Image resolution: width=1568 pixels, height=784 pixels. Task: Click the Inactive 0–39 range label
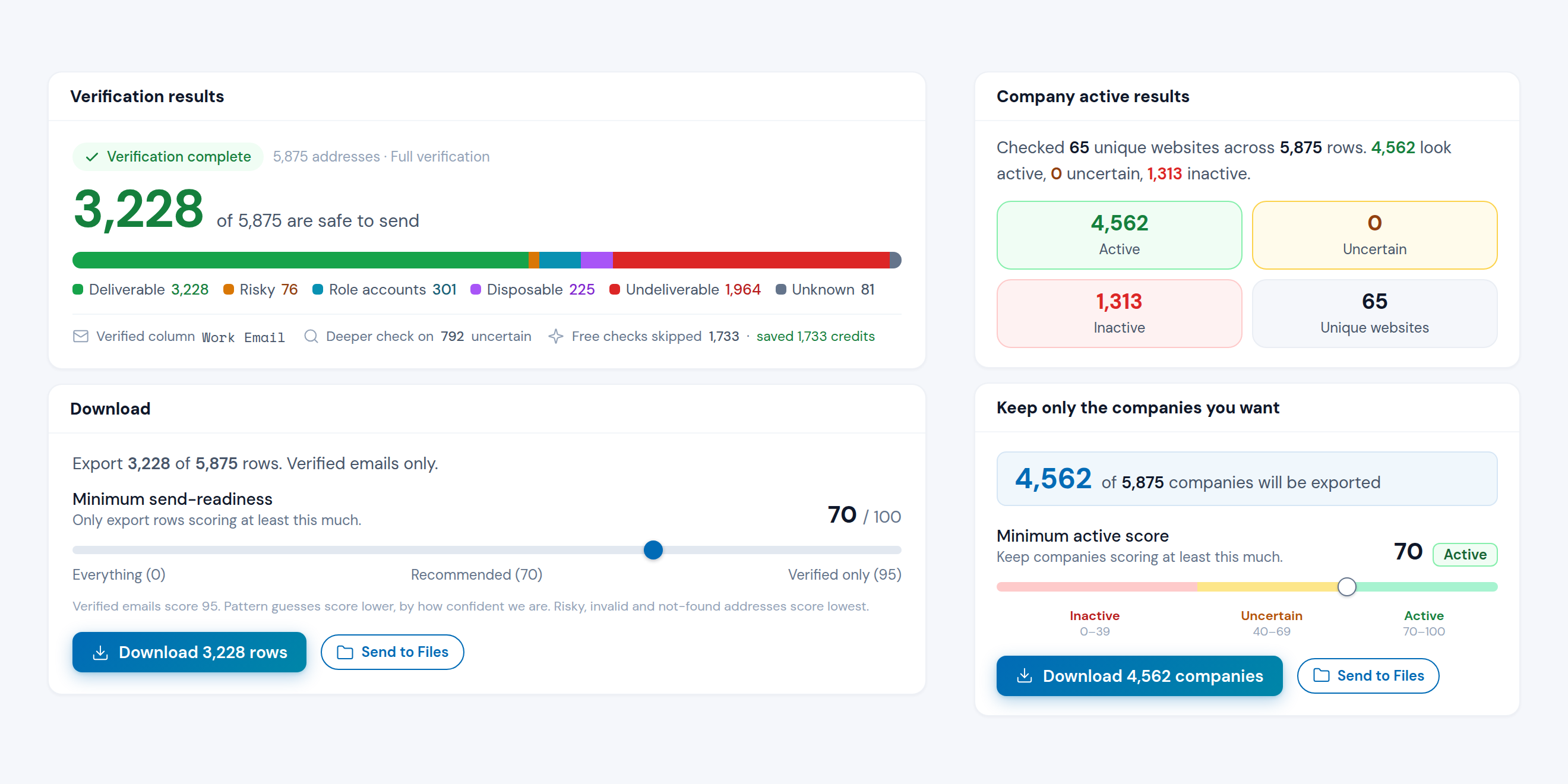point(1095,623)
